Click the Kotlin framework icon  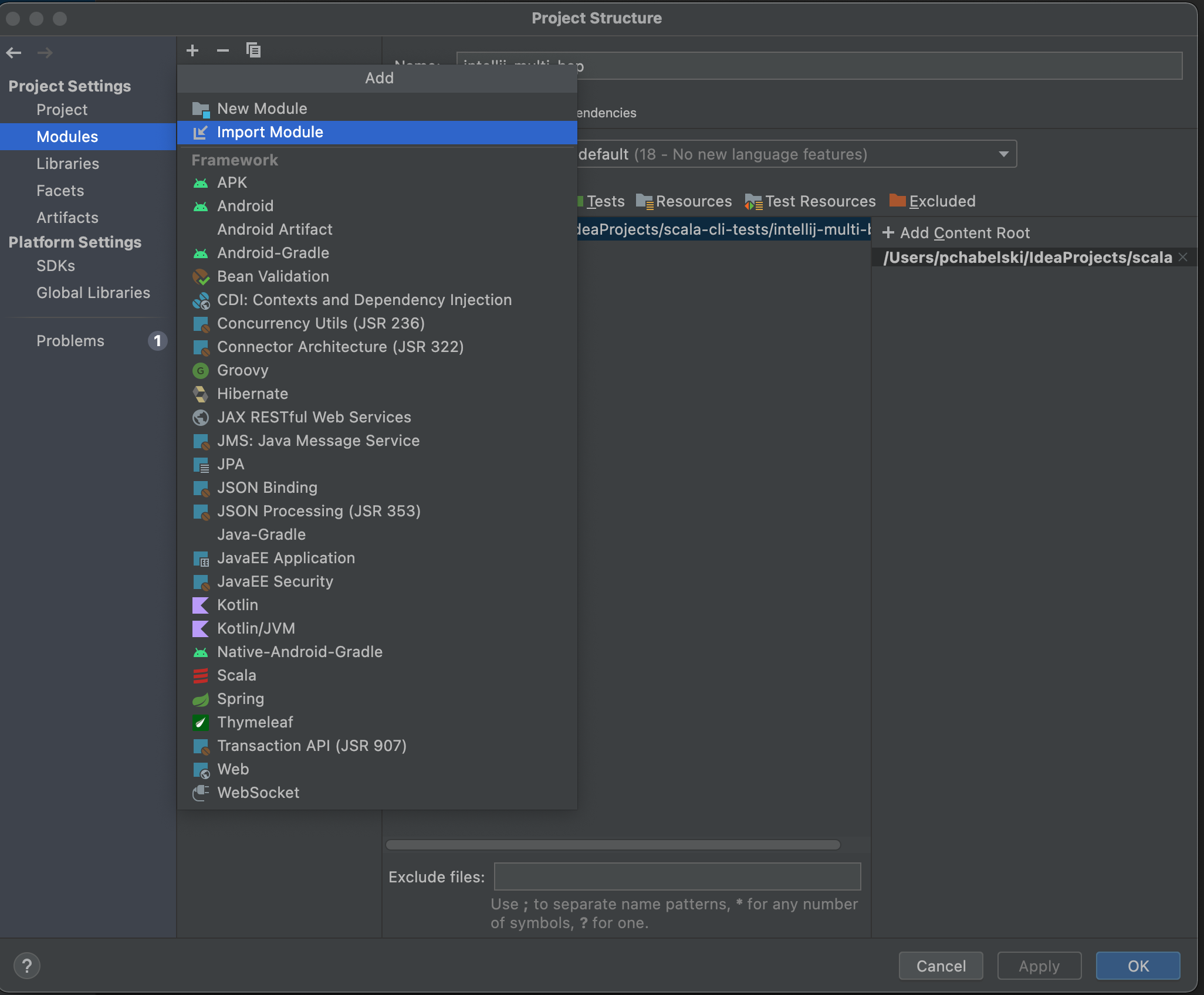pyautogui.click(x=201, y=604)
